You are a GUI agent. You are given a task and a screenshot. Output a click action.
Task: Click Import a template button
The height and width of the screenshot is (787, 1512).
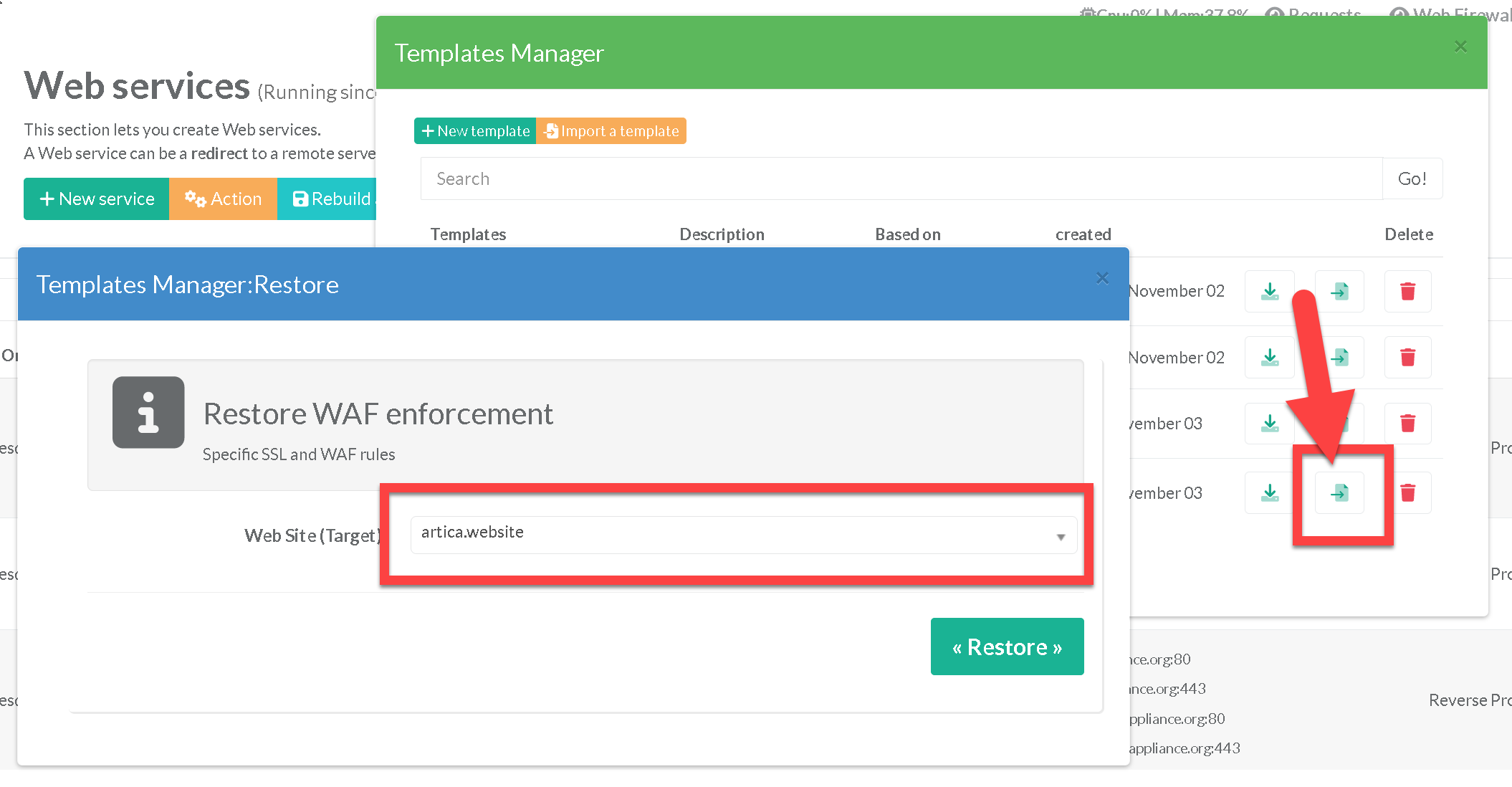click(x=611, y=131)
